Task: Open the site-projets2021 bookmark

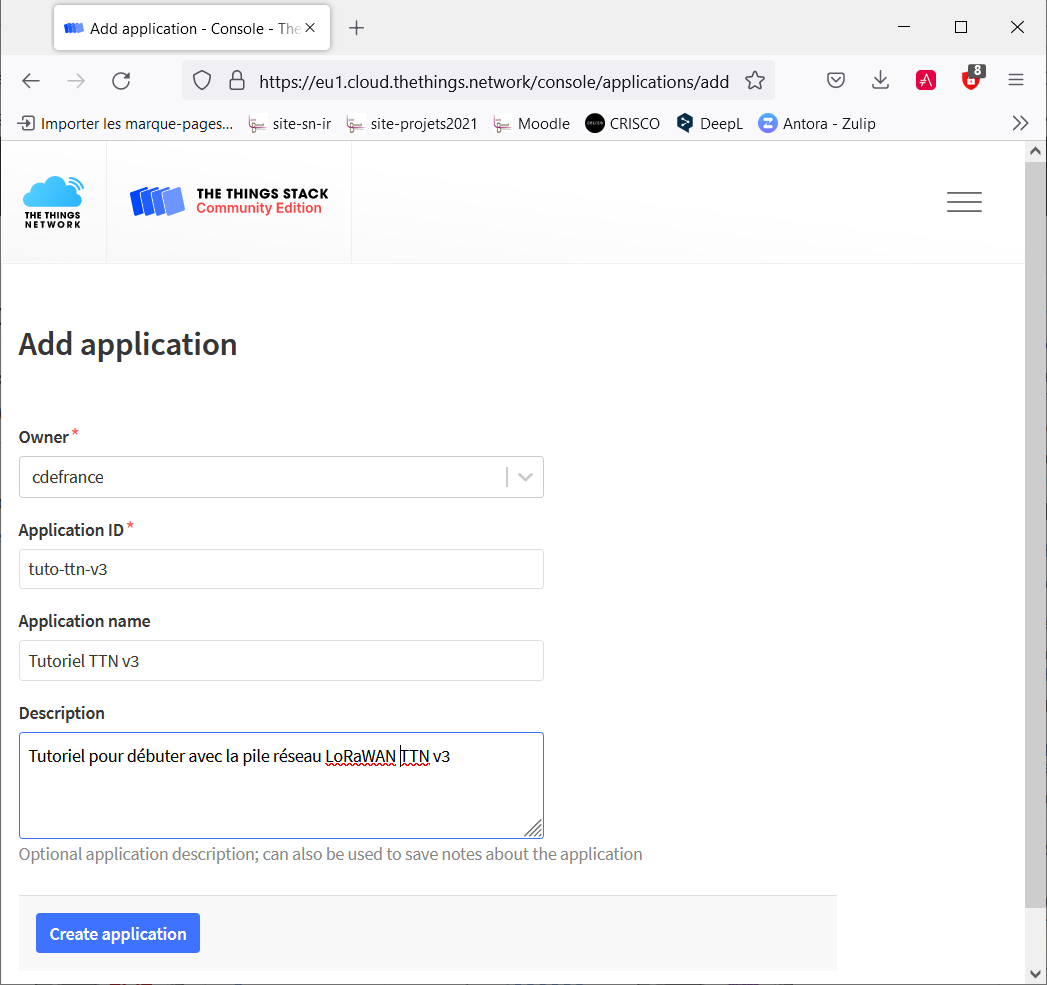Action: [x=412, y=124]
